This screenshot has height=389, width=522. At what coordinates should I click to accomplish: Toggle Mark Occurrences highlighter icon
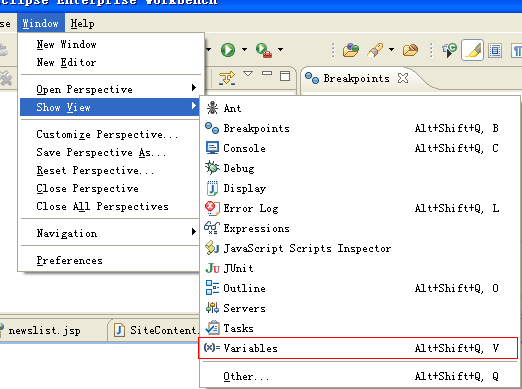tap(473, 50)
